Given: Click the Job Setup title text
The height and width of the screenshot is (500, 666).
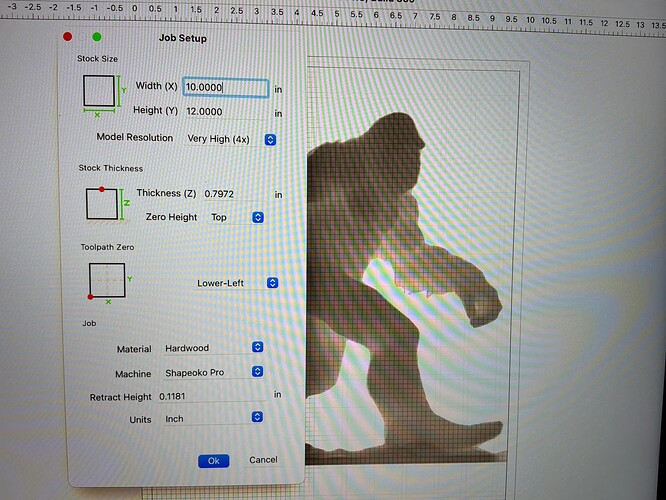Looking at the screenshot, I should point(183,38).
